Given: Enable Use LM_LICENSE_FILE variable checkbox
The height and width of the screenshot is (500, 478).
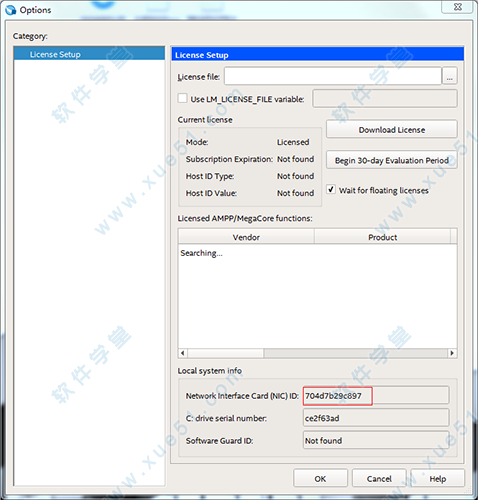Looking at the screenshot, I should coord(182,98).
